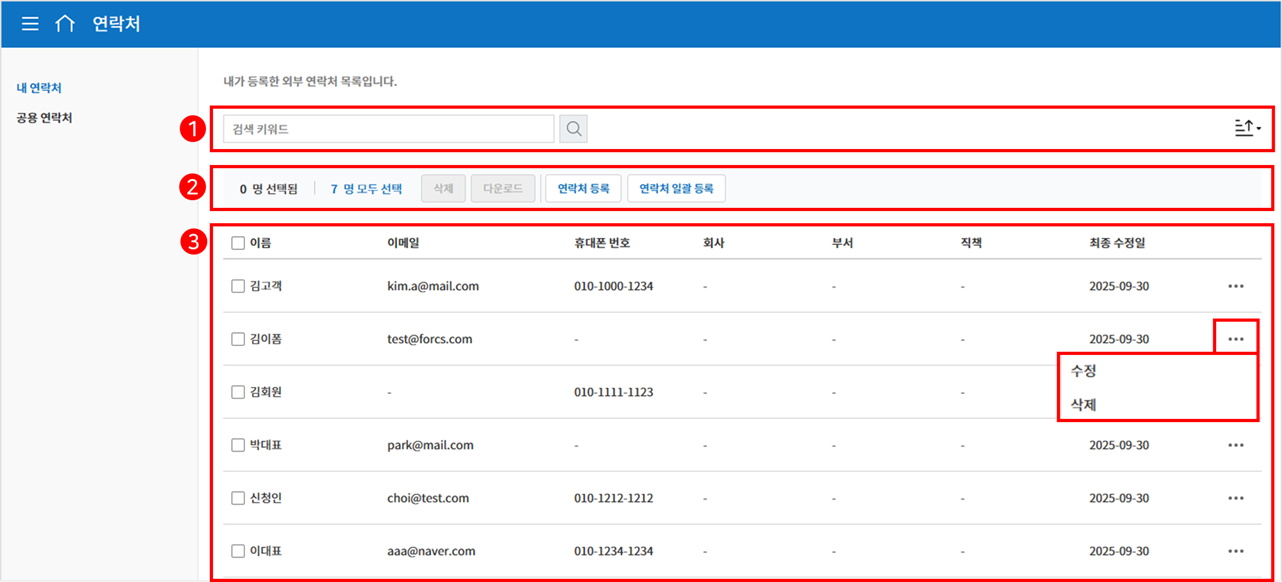Switch to 공용 연락처 in sidebar

pyautogui.click(x=44, y=118)
